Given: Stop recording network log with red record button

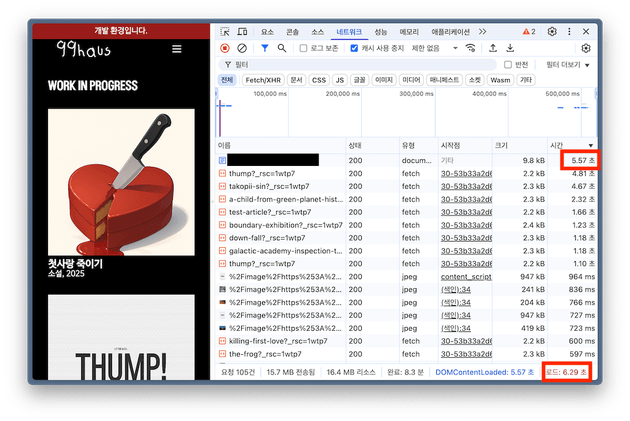Looking at the screenshot, I should pyautogui.click(x=225, y=47).
